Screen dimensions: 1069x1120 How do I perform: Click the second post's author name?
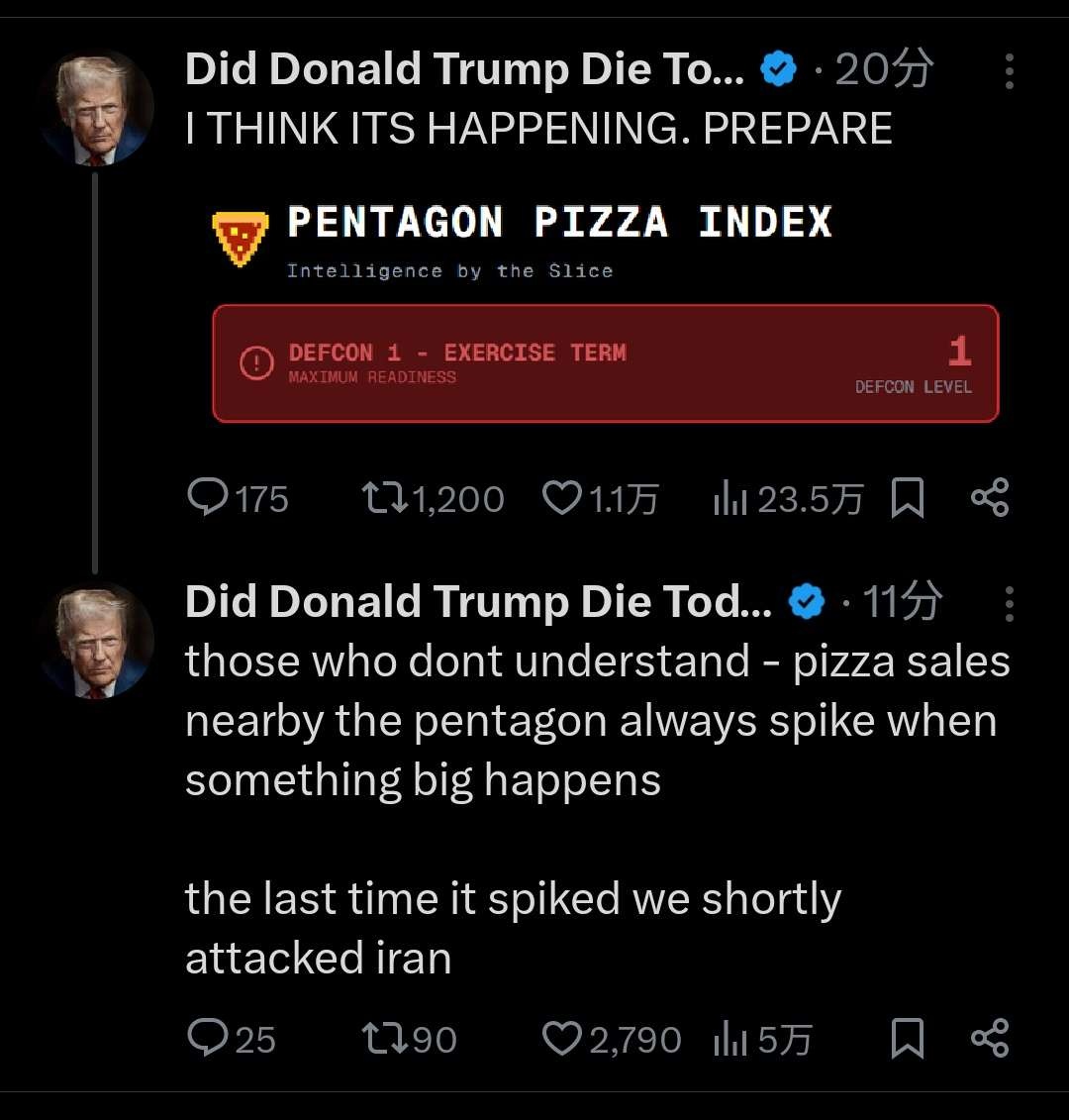pos(478,602)
